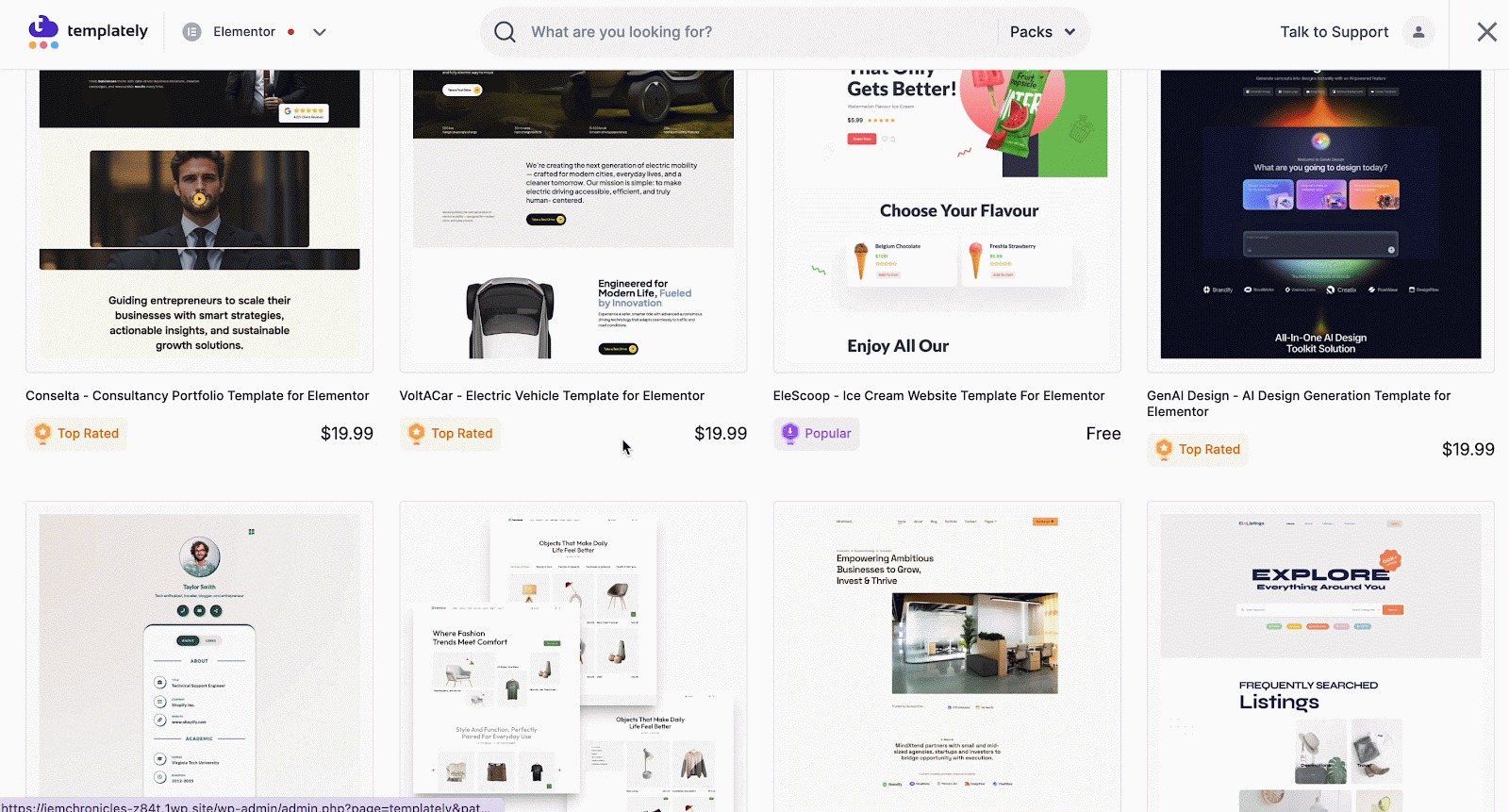This screenshot has width=1509, height=812.
Task: Open the furniture shop 'Where Fashion Trends Meet Comfort' thumbnail
Action: coord(573,656)
